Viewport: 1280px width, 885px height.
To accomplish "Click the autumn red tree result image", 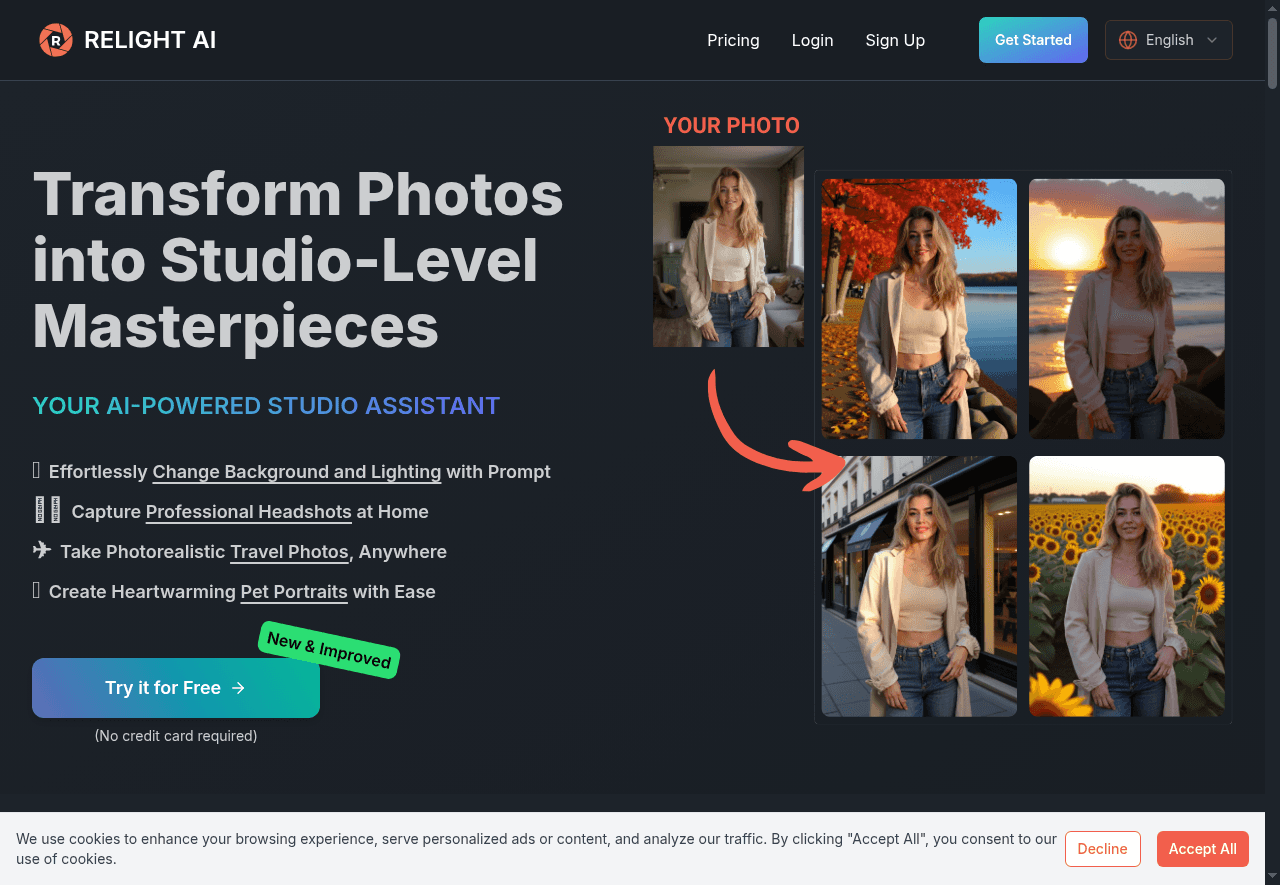I will [x=919, y=309].
